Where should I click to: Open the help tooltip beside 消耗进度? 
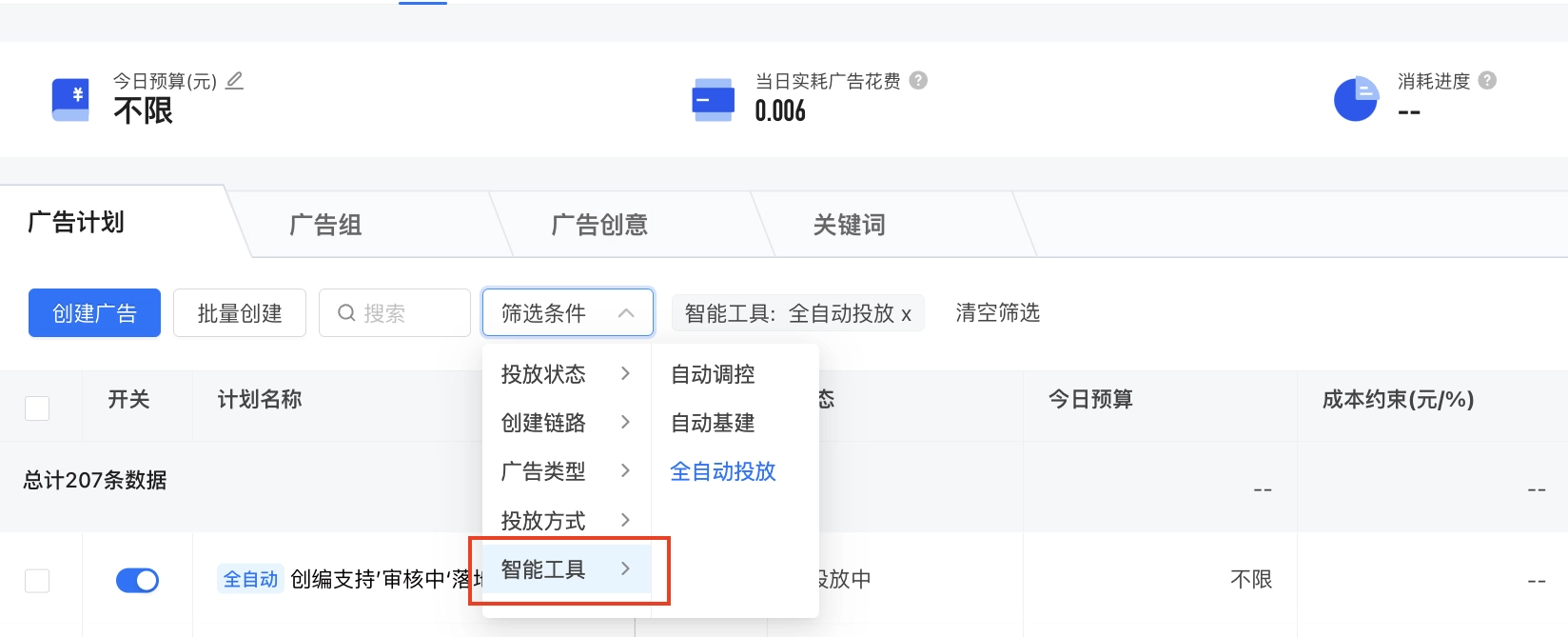click(1490, 81)
